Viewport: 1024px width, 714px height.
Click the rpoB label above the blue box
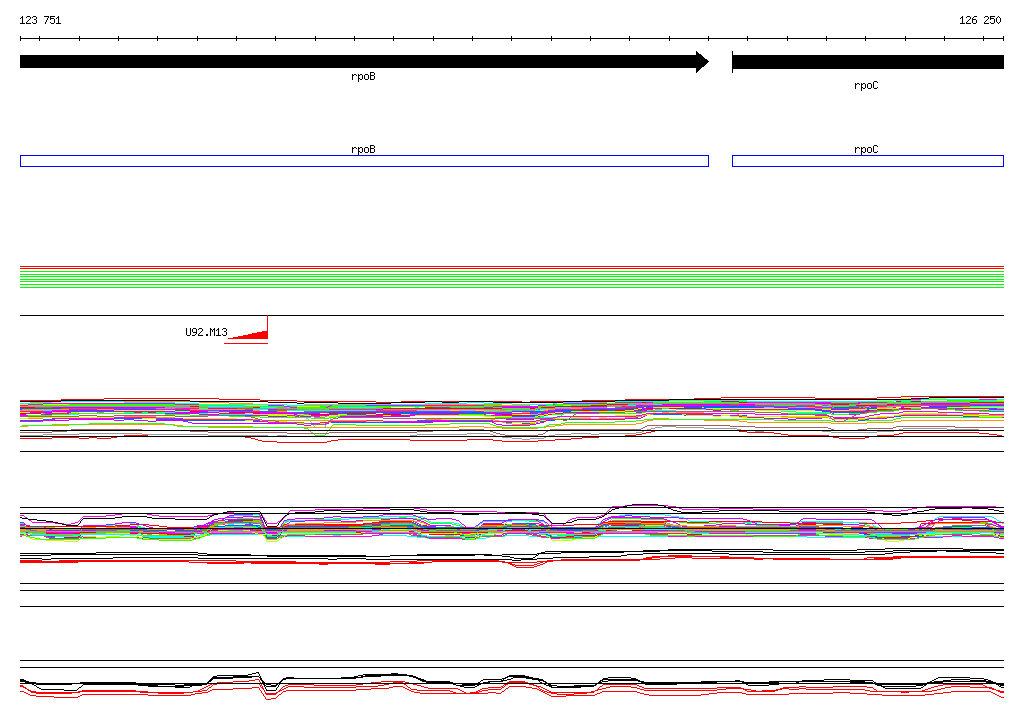coord(363,149)
